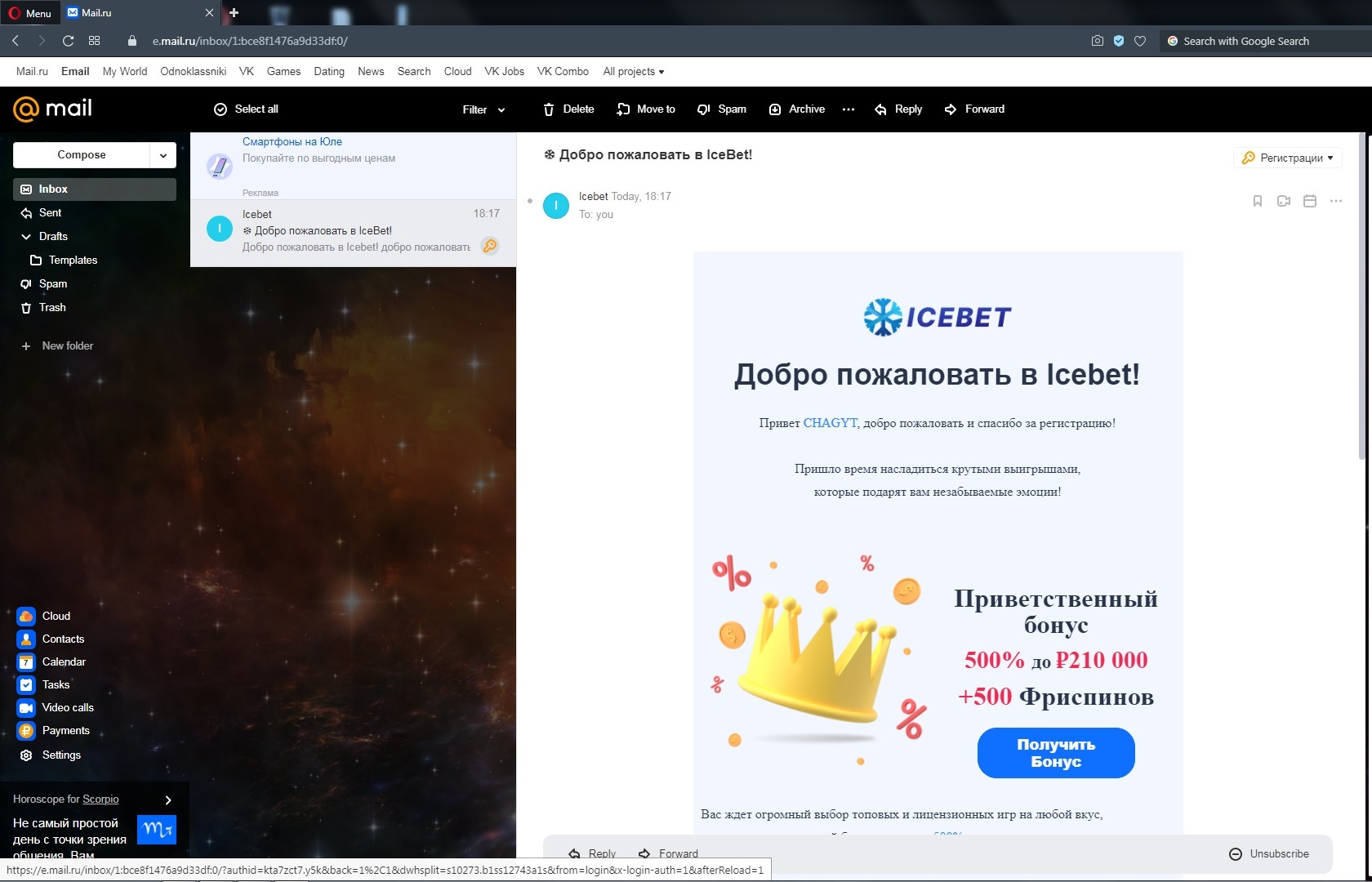Flag the email with bookmark icon
The height and width of the screenshot is (882, 1372).
(1258, 201)
